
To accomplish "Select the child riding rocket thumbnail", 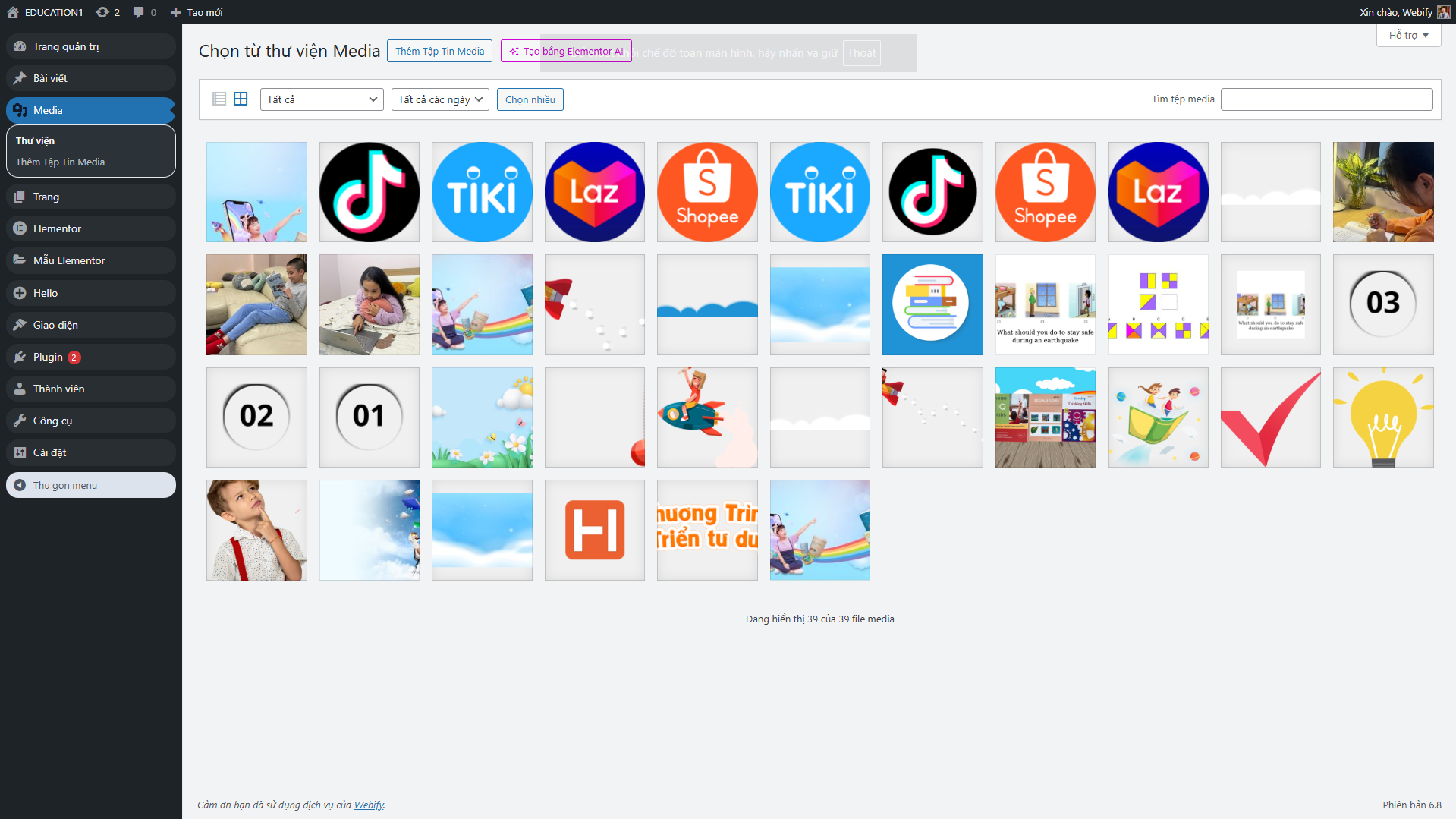I will 707,417.
